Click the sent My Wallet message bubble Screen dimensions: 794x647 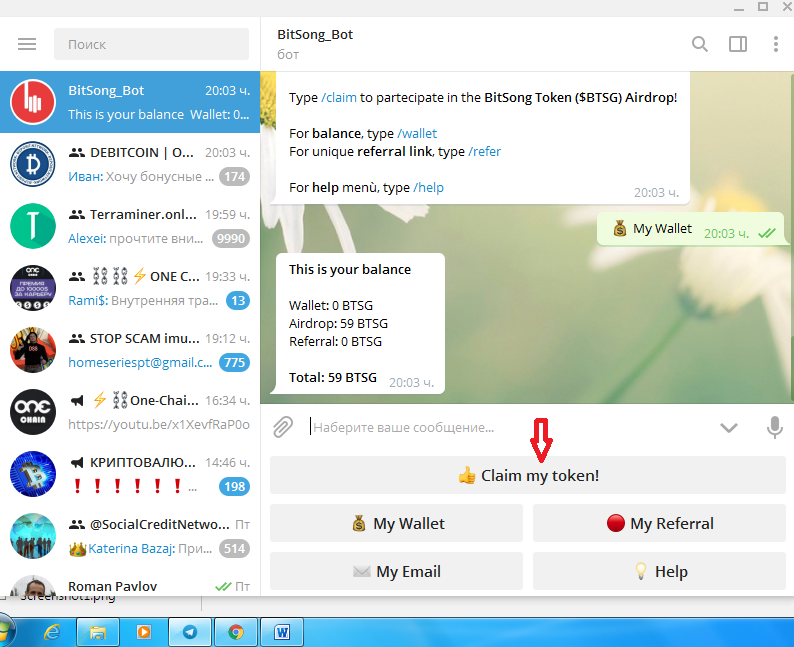[691, 229]
